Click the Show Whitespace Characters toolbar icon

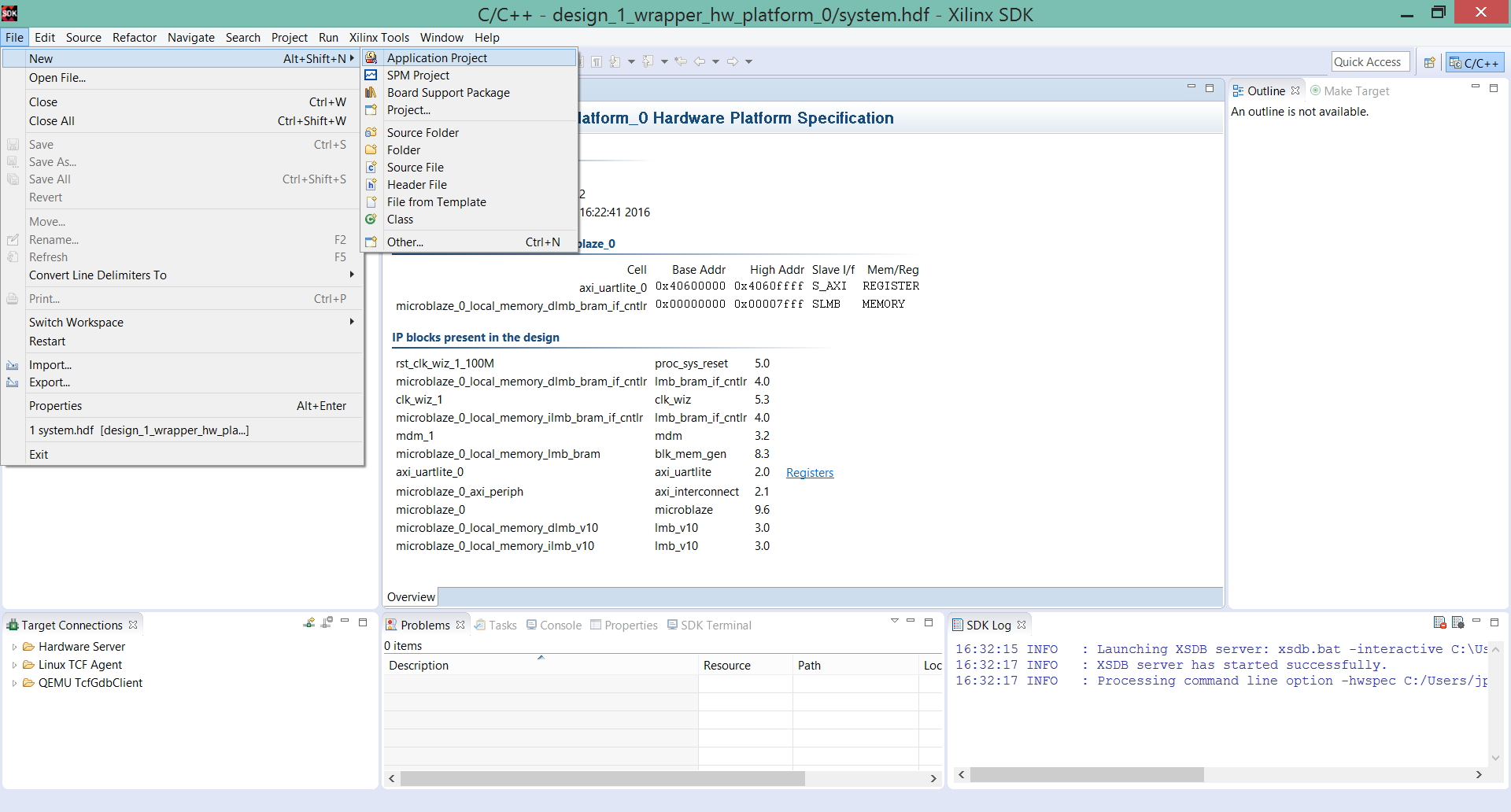(x=597, y=61)
